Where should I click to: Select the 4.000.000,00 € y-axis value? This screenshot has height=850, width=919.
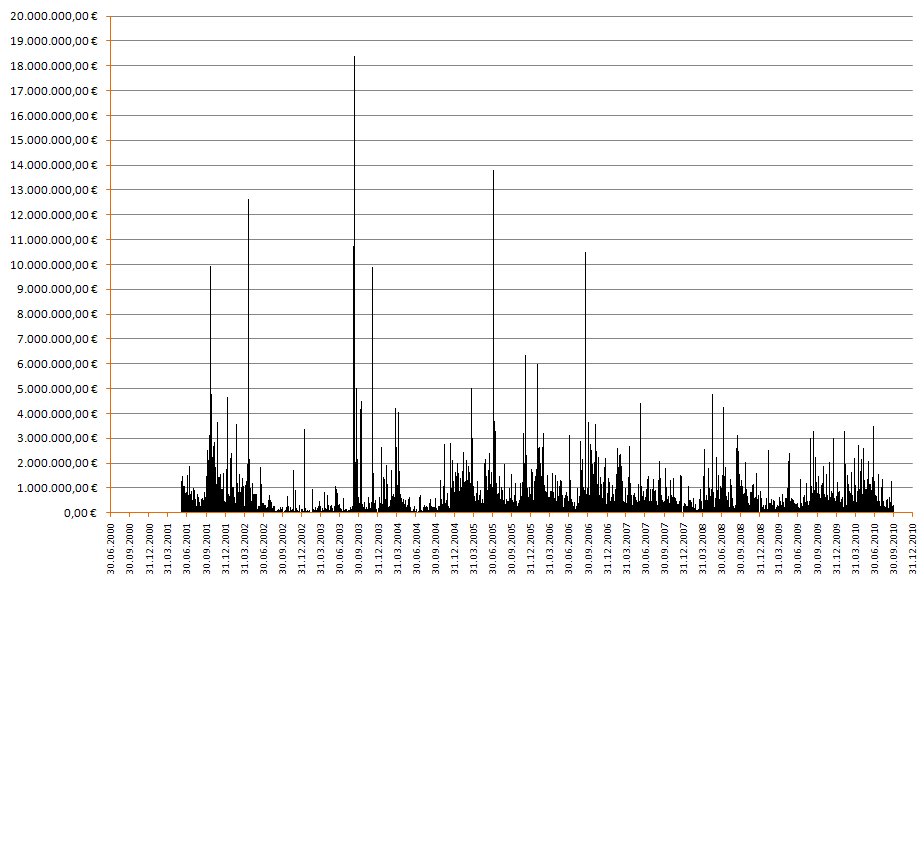[x=57, y=414]
